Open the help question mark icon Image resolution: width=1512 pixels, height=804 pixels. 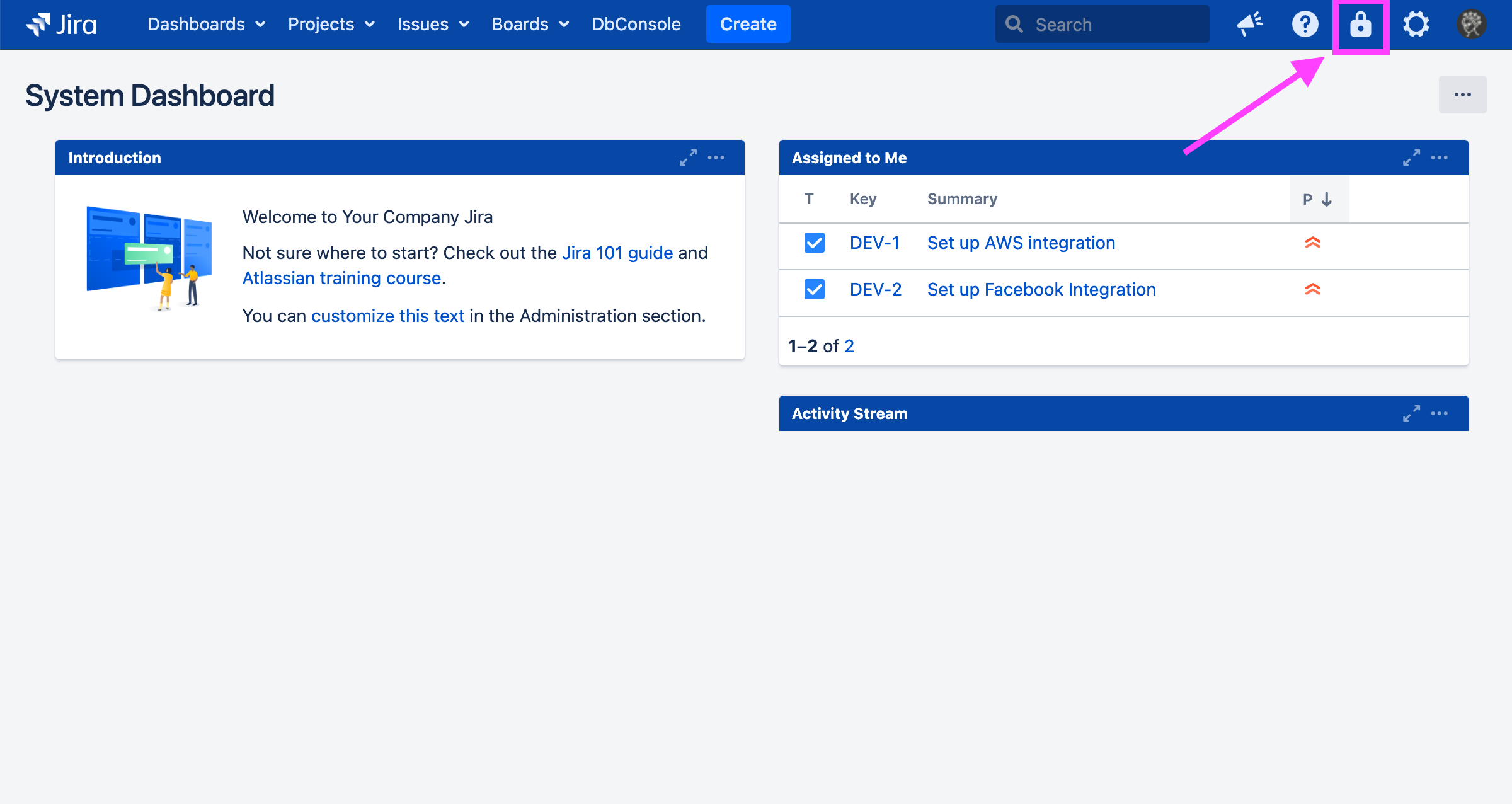[x=1305, y=25]
